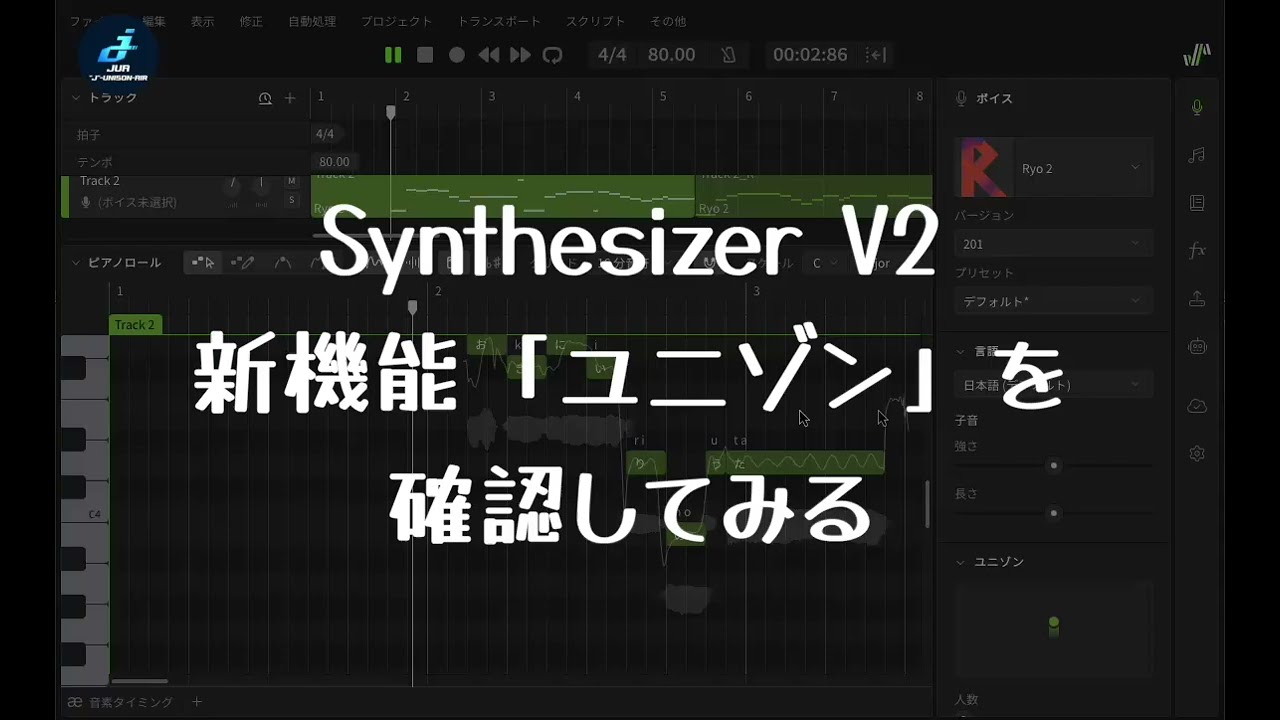1280x720 pixels.
Task: Open the プロジェクト menu
Action: pos(397,21)
